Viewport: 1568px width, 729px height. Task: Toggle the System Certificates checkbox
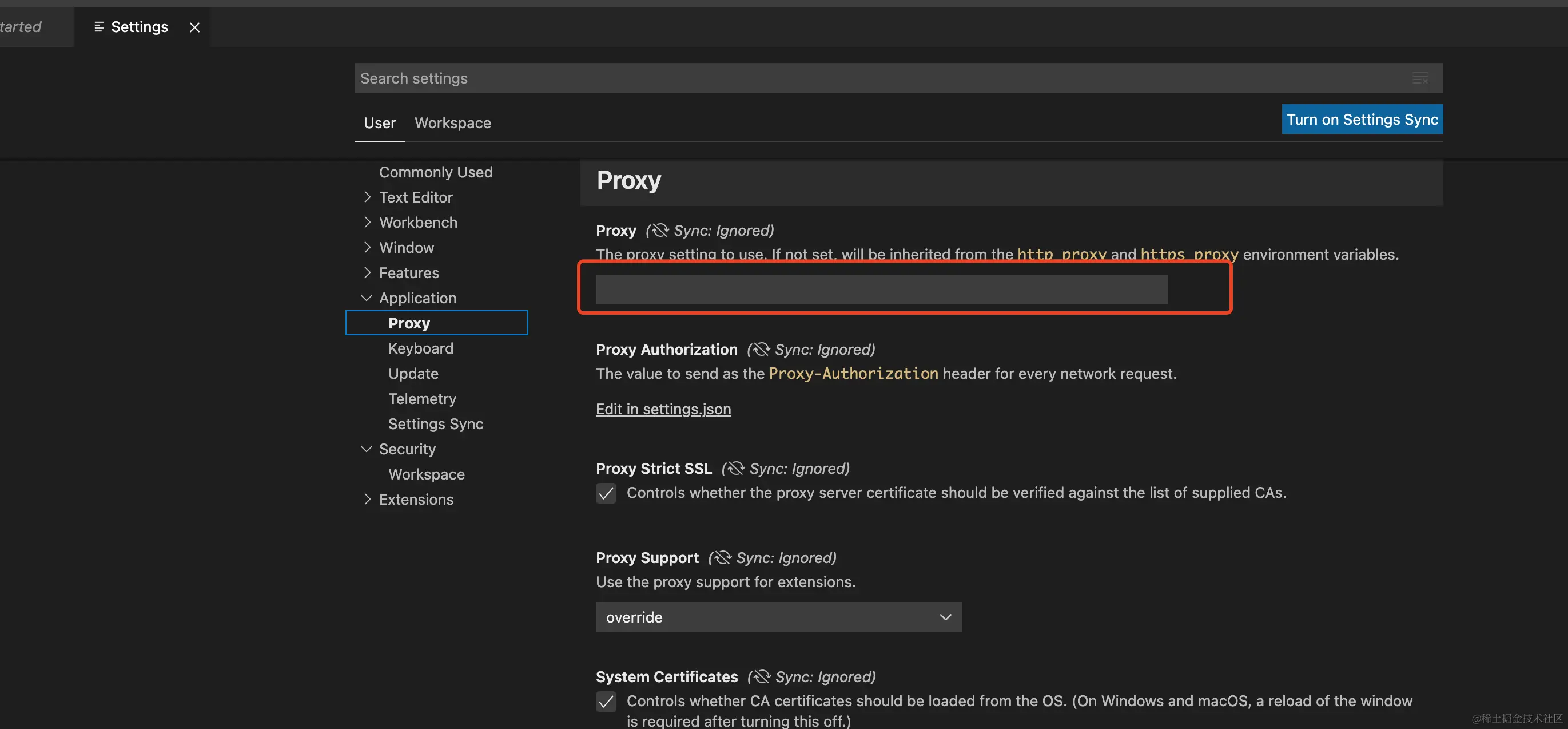pyautogui.click(x=606, y=701)
